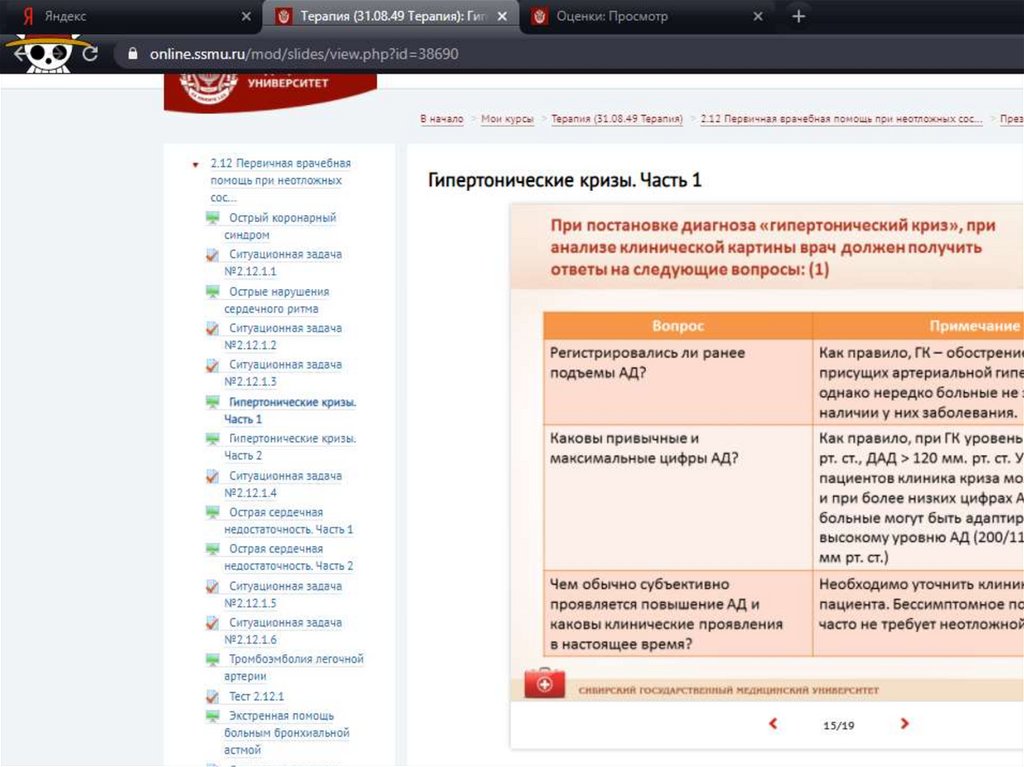Click the Вопрос table column header

pyautogui.click(x=678, y=325)
